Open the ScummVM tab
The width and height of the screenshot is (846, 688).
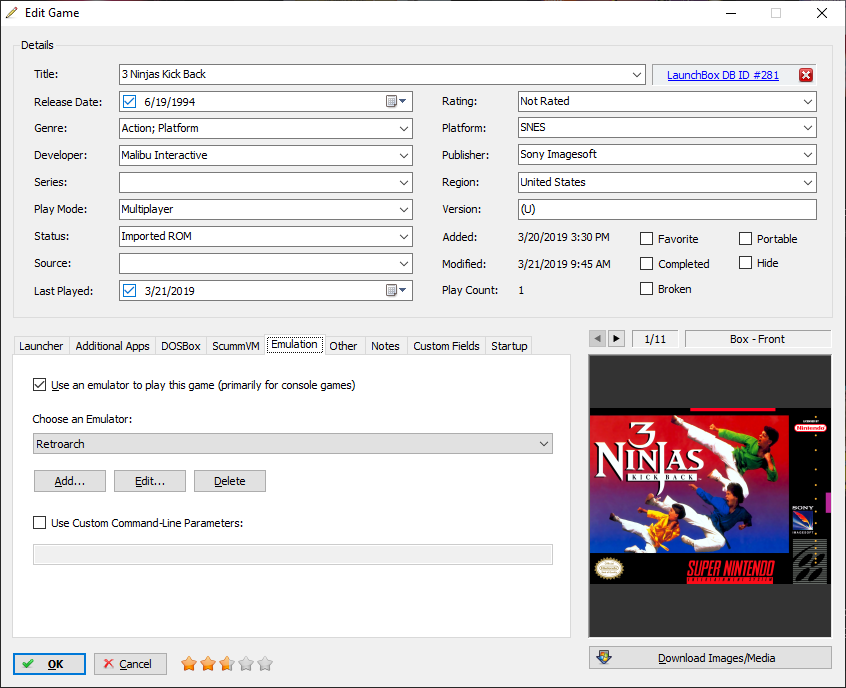[236, 346]
